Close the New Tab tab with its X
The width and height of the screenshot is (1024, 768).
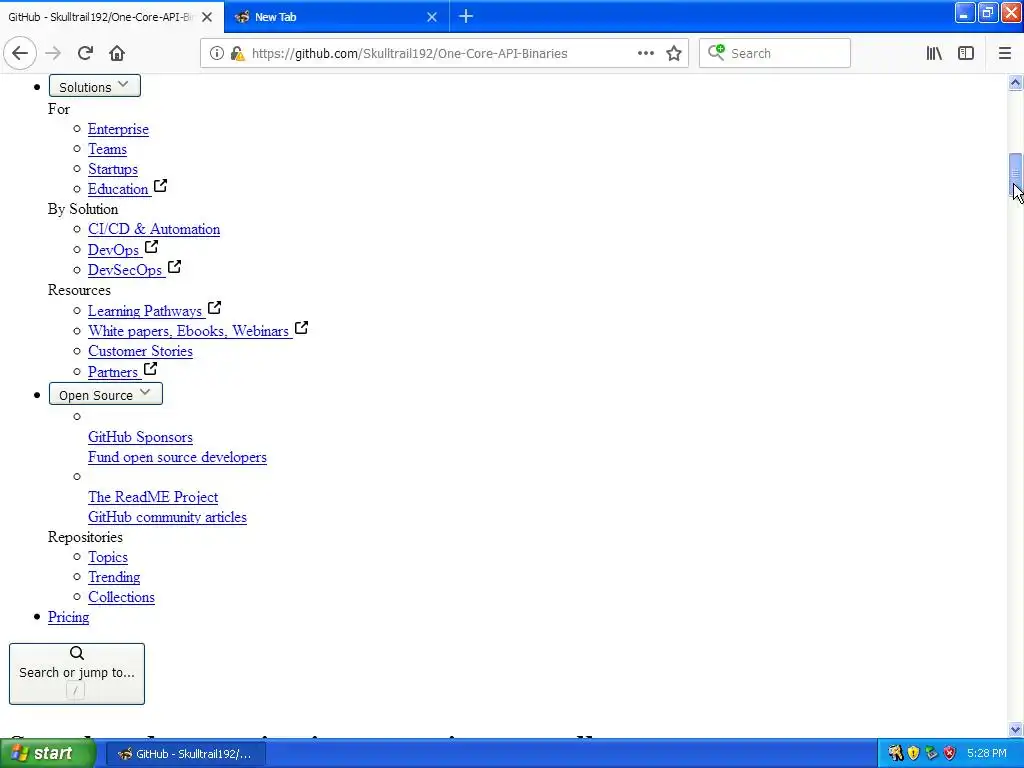coord(432,17)
